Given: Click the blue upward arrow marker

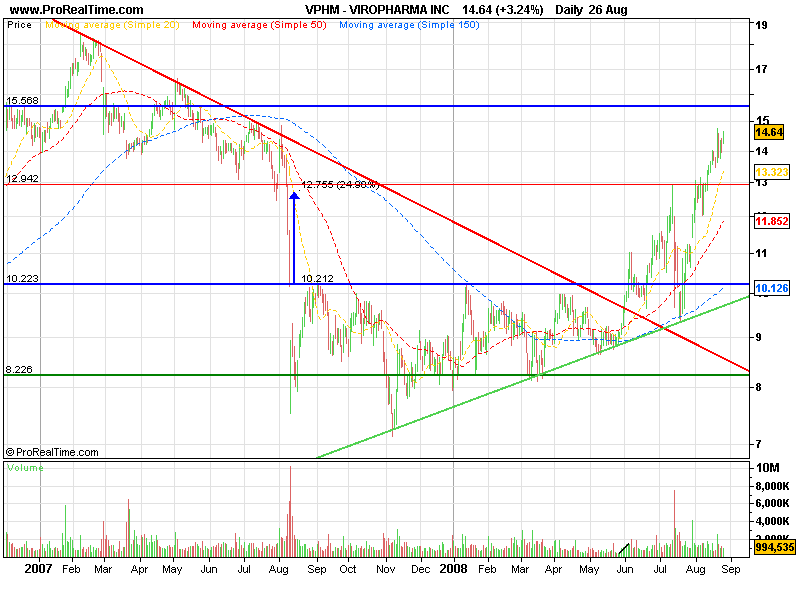Looking at the screenshot, I should point(294,237).
